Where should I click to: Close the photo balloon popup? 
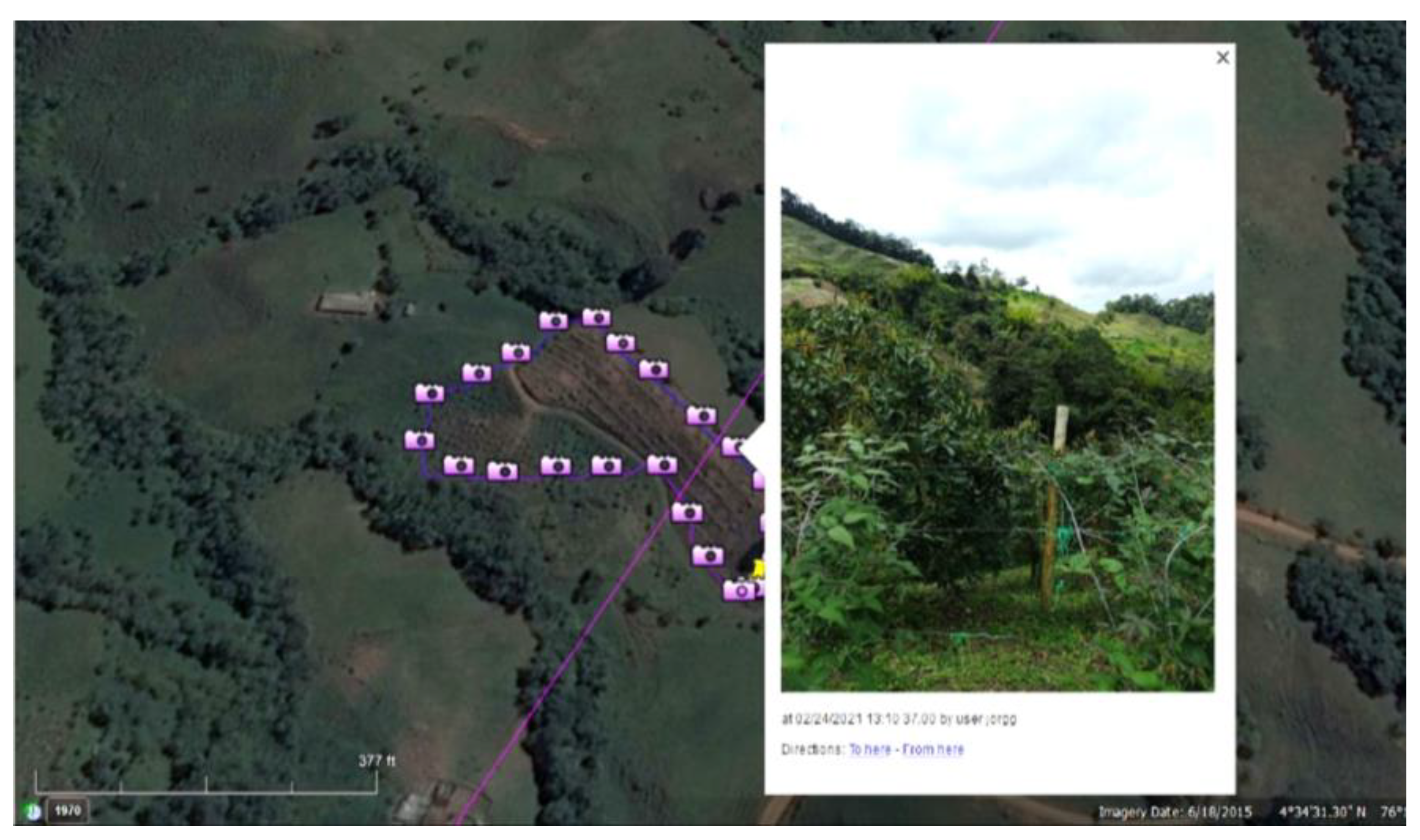[x=1222, y=58]
